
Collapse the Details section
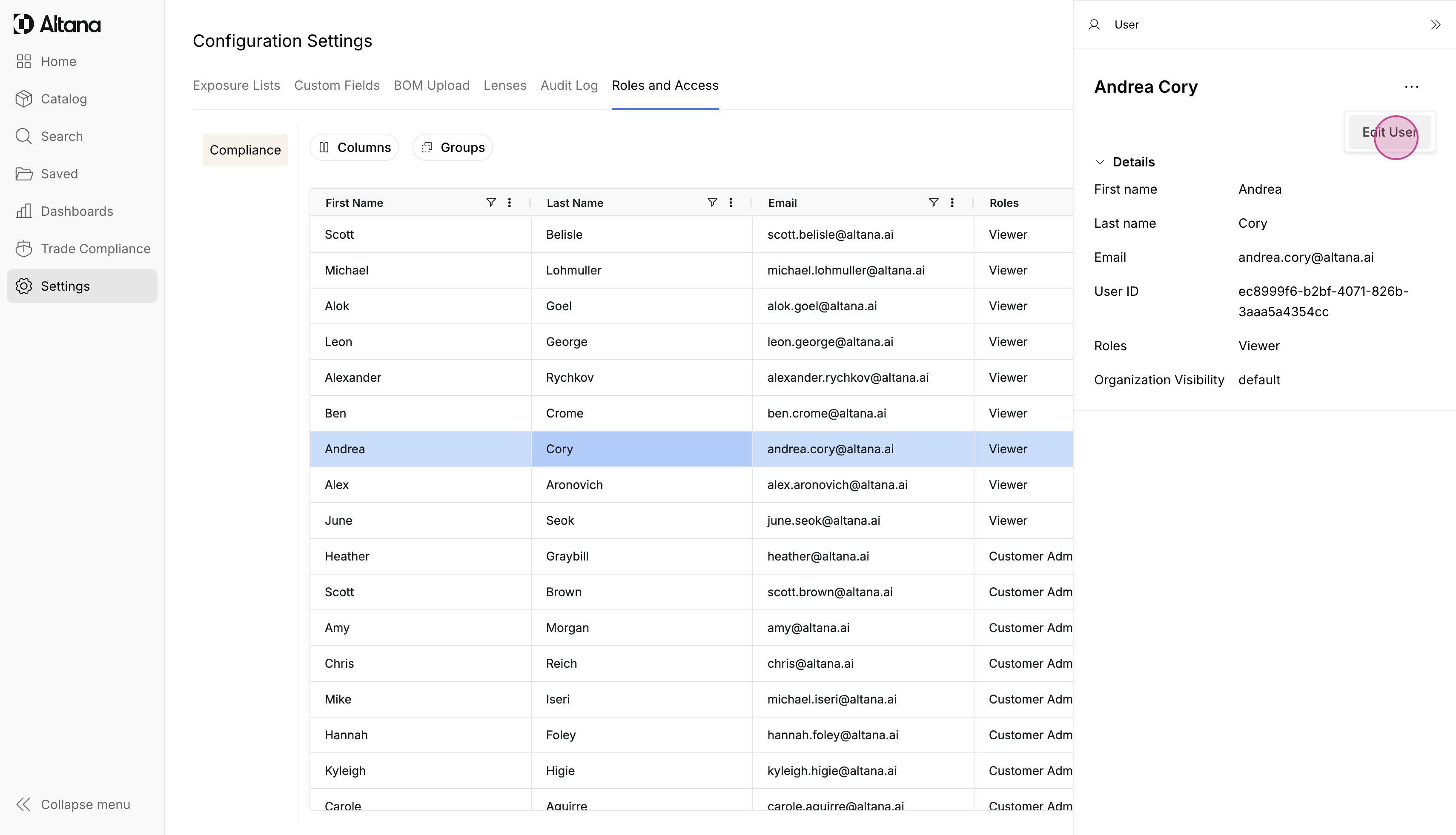pos(1100,162)
